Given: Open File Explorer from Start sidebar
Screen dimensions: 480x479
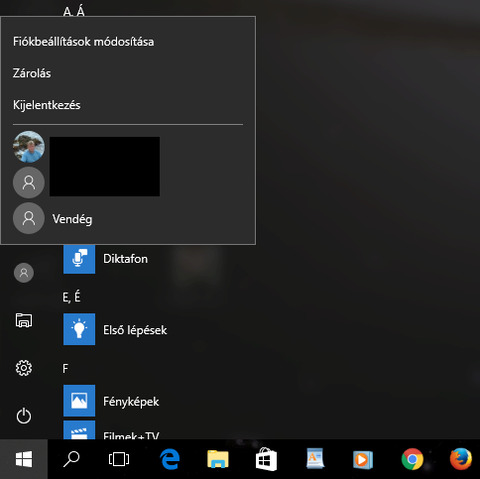Looking at the screenshot, I should tap(24, 320).
